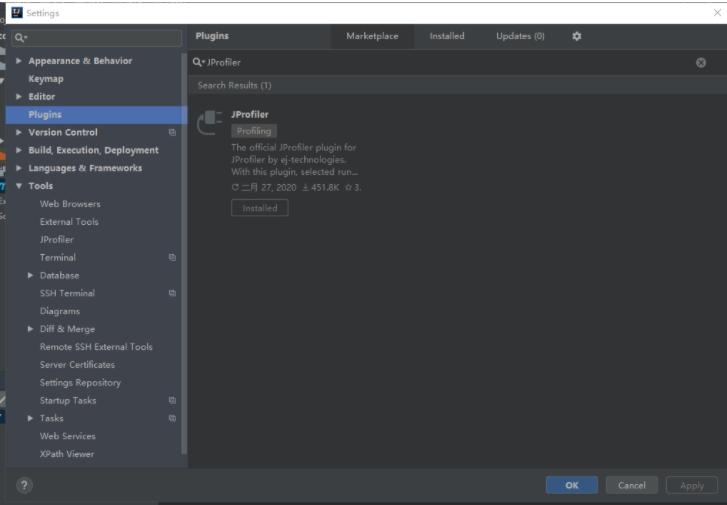Open Startup Tasks settings
The height and width of the screenshot is (505, 727).
68,400
